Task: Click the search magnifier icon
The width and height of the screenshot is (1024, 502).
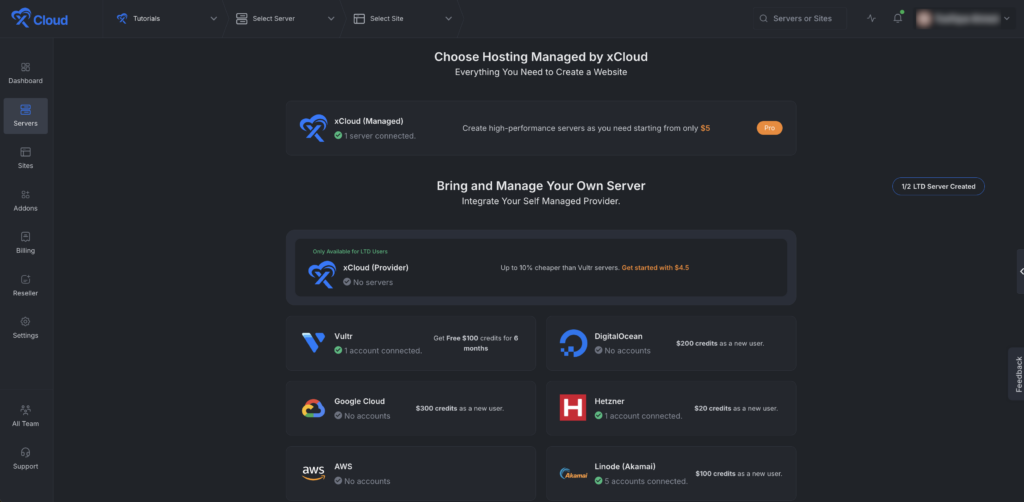Action: 763,19
